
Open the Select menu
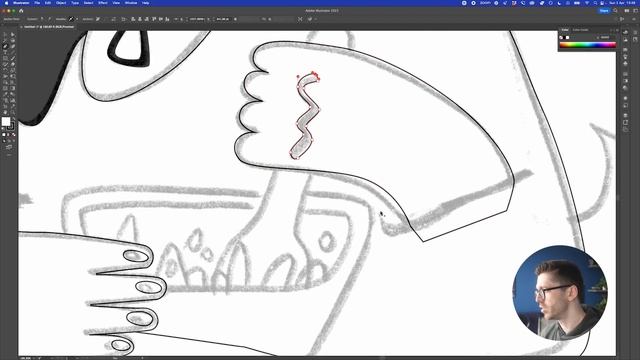pos(88,3)
